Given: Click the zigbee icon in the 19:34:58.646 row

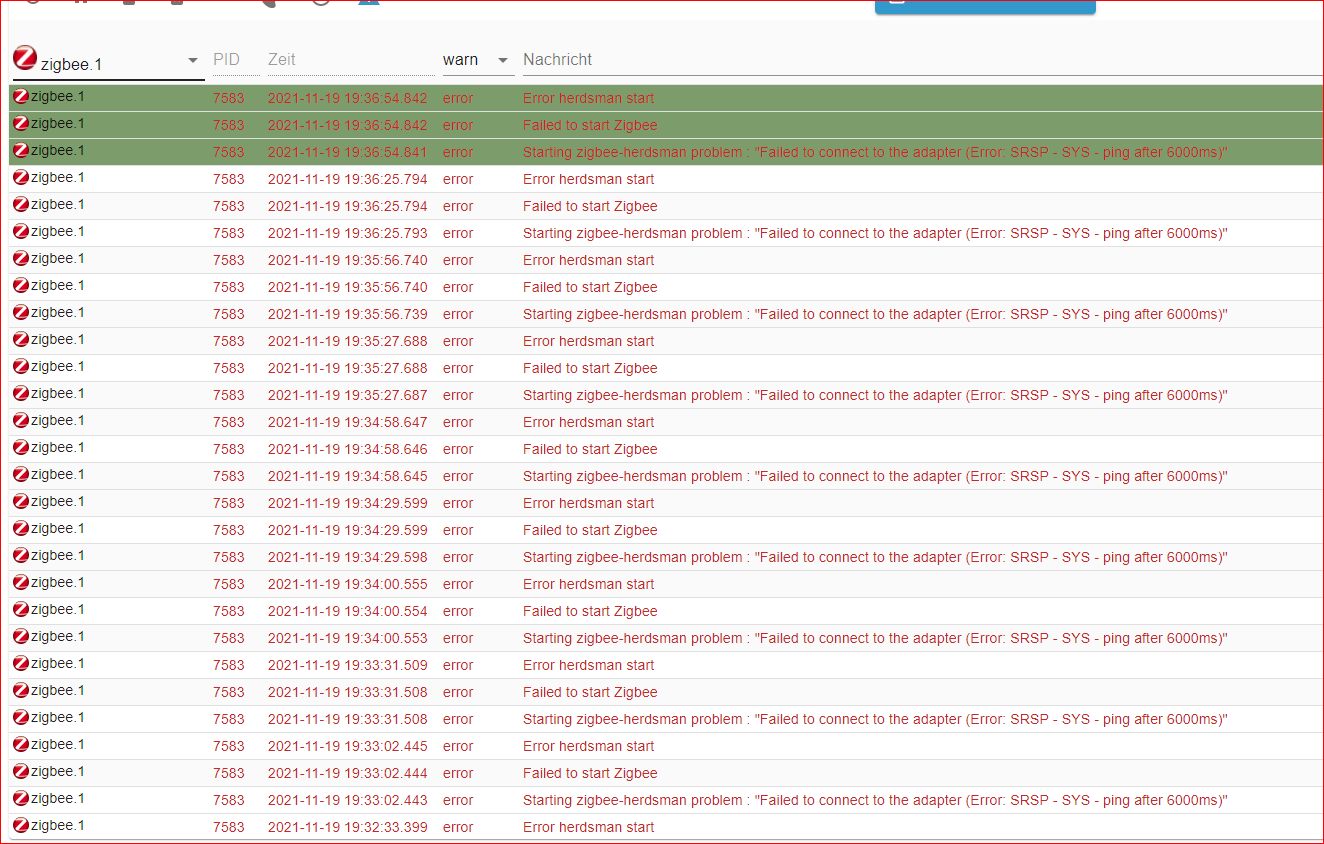Looking at the screenshot, I should click(x=21, y=447).
